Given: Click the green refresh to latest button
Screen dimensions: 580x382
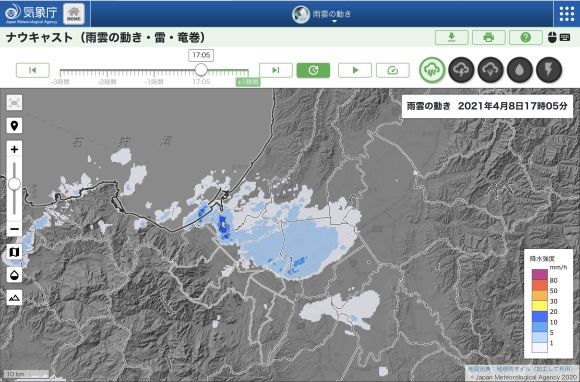Looking at the screenshot, I should [313, 70].
